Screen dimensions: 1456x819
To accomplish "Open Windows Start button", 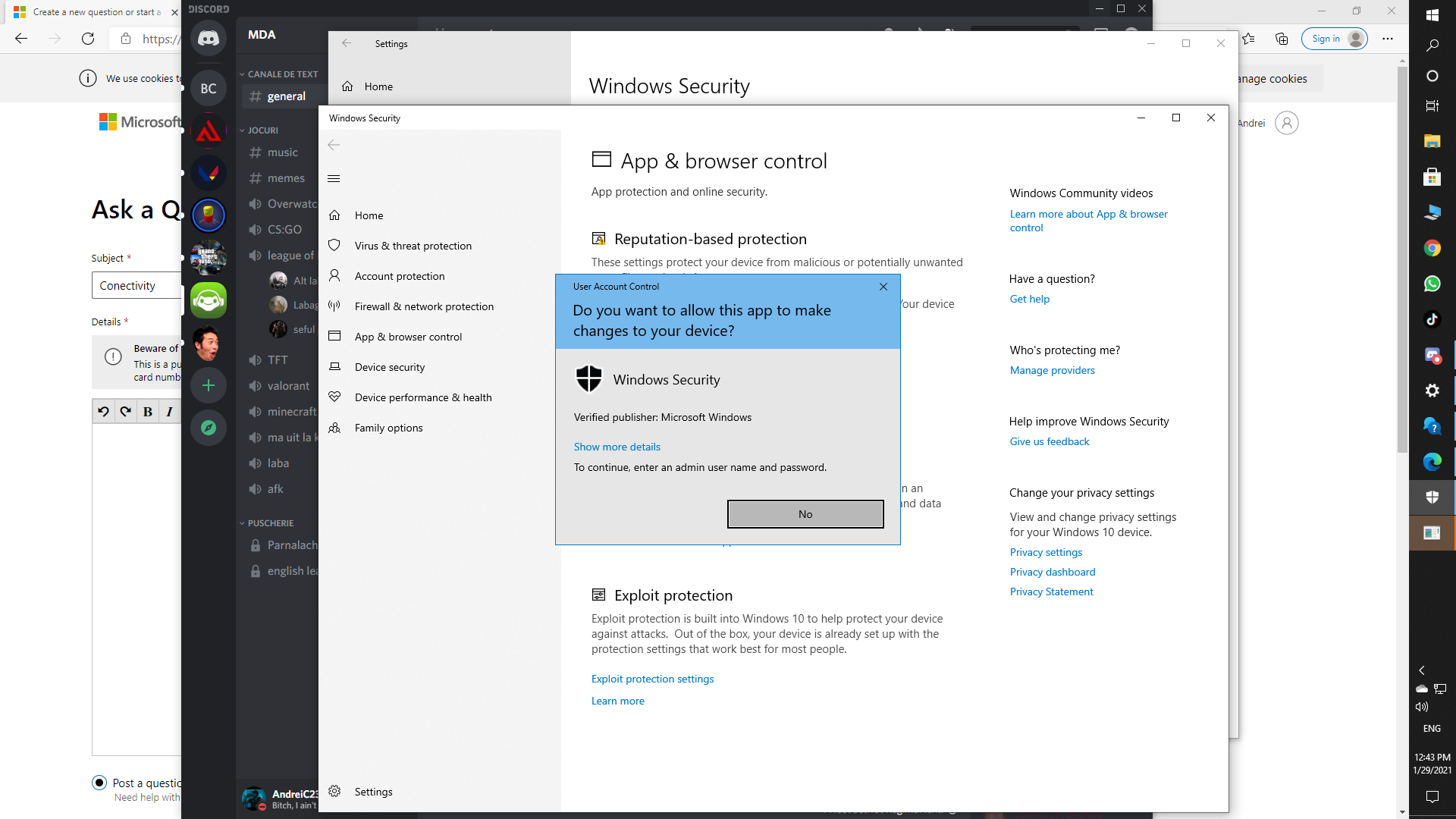I will 1432,15.
